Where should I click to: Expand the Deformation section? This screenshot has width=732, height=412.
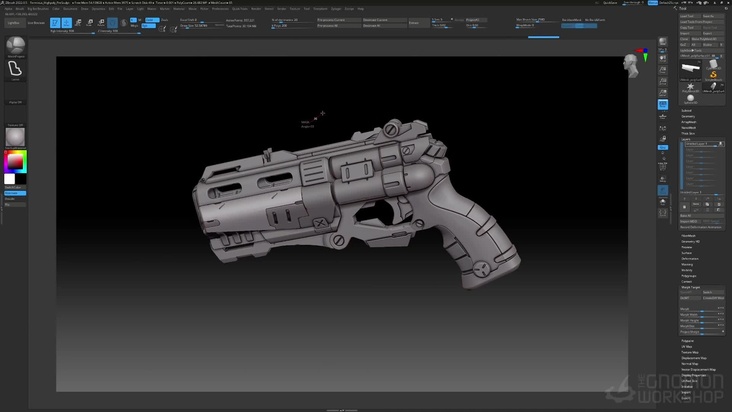tap(690, 258)
